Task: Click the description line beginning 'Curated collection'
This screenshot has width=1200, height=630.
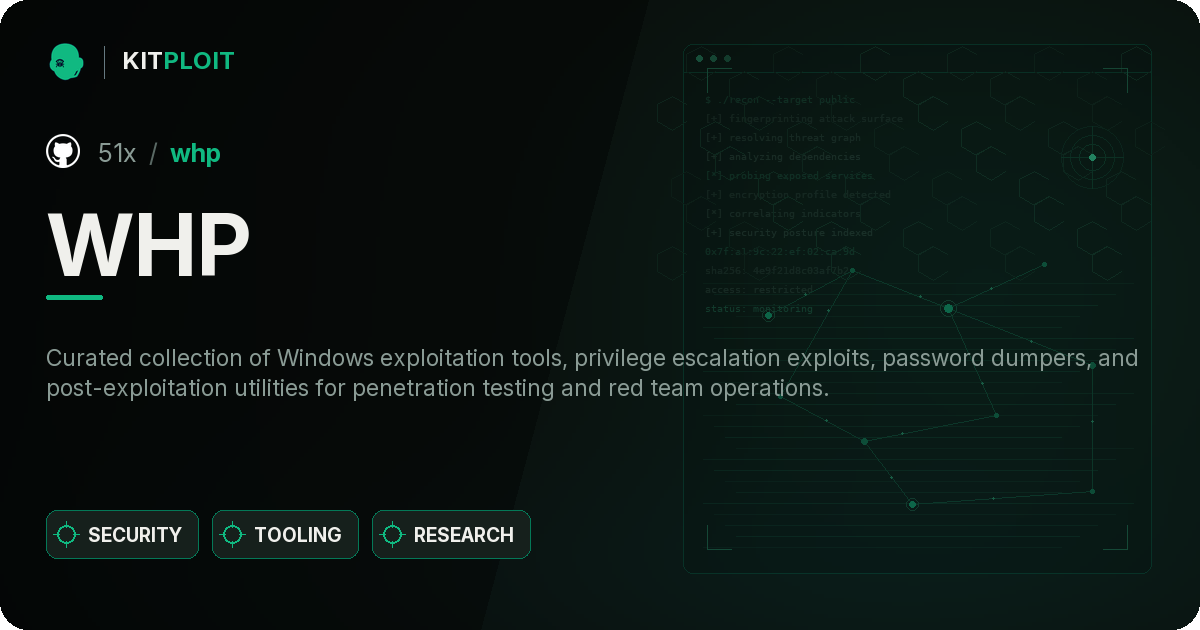Action: pyautogui.click(x=592, y=358)
